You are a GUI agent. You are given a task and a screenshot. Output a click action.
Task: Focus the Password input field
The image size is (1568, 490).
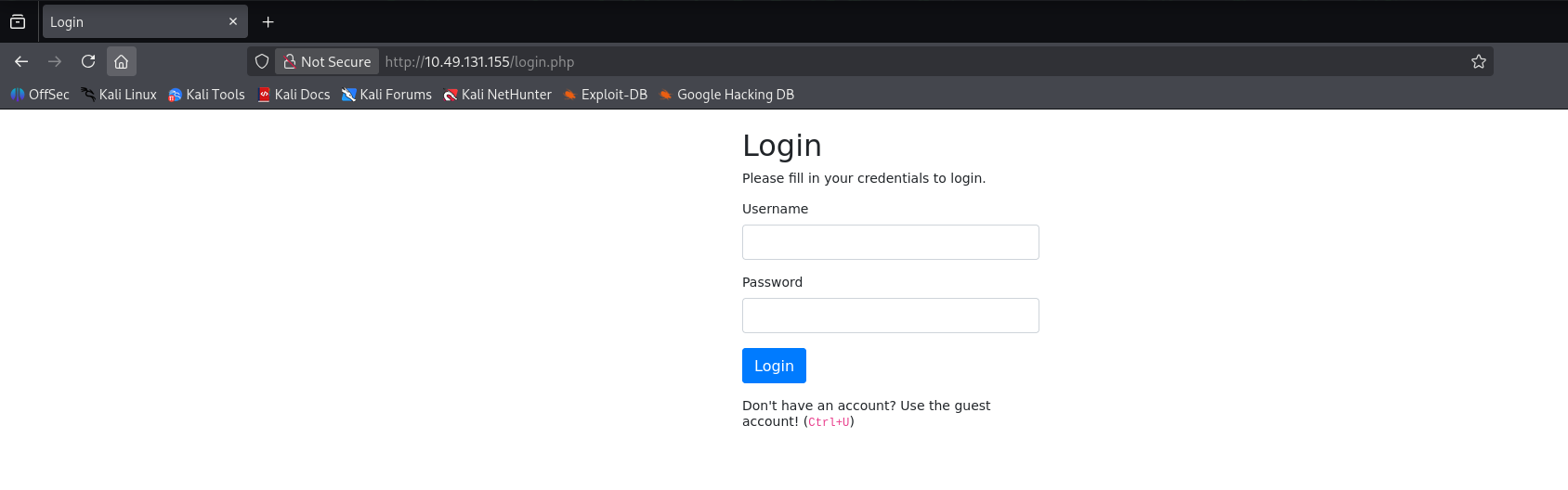(x=891, y=316)
